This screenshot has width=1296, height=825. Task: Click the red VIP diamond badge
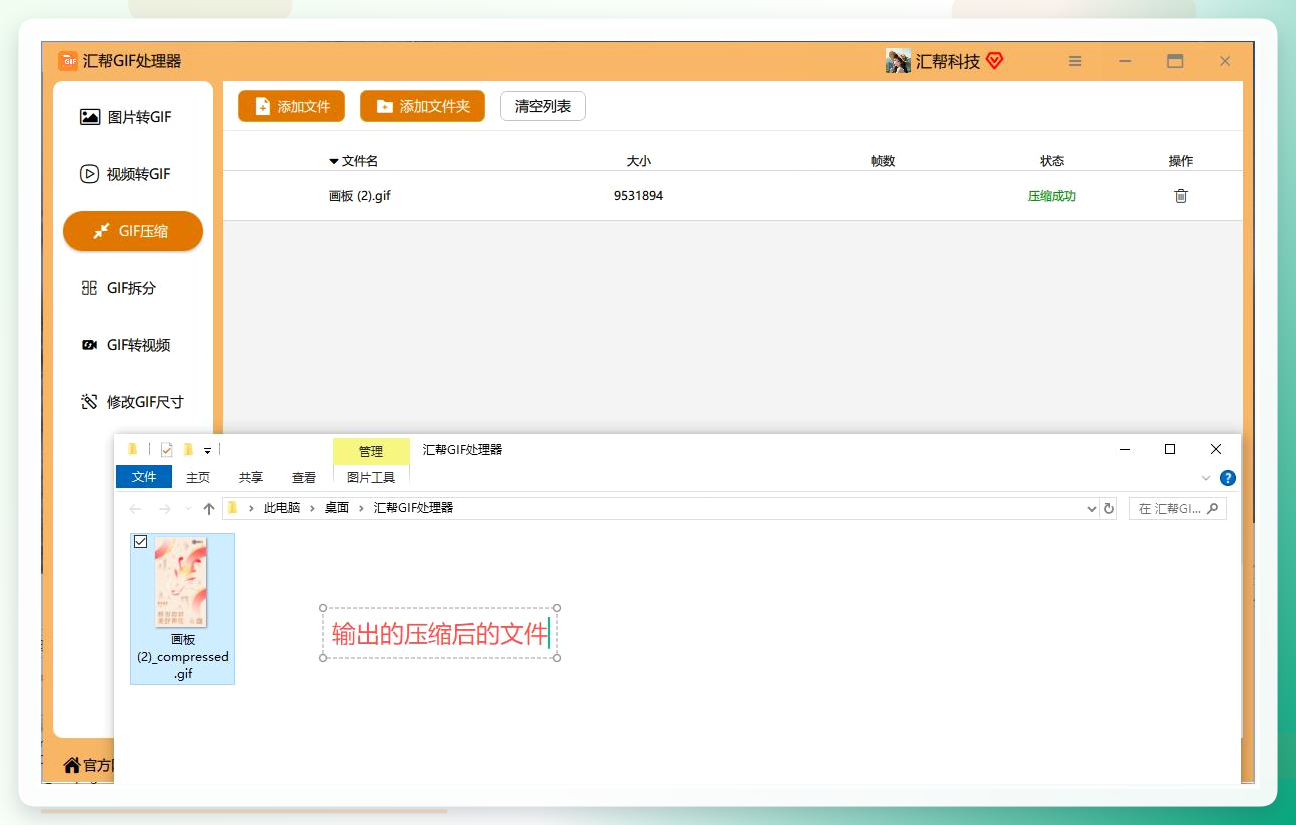[994, 61]
